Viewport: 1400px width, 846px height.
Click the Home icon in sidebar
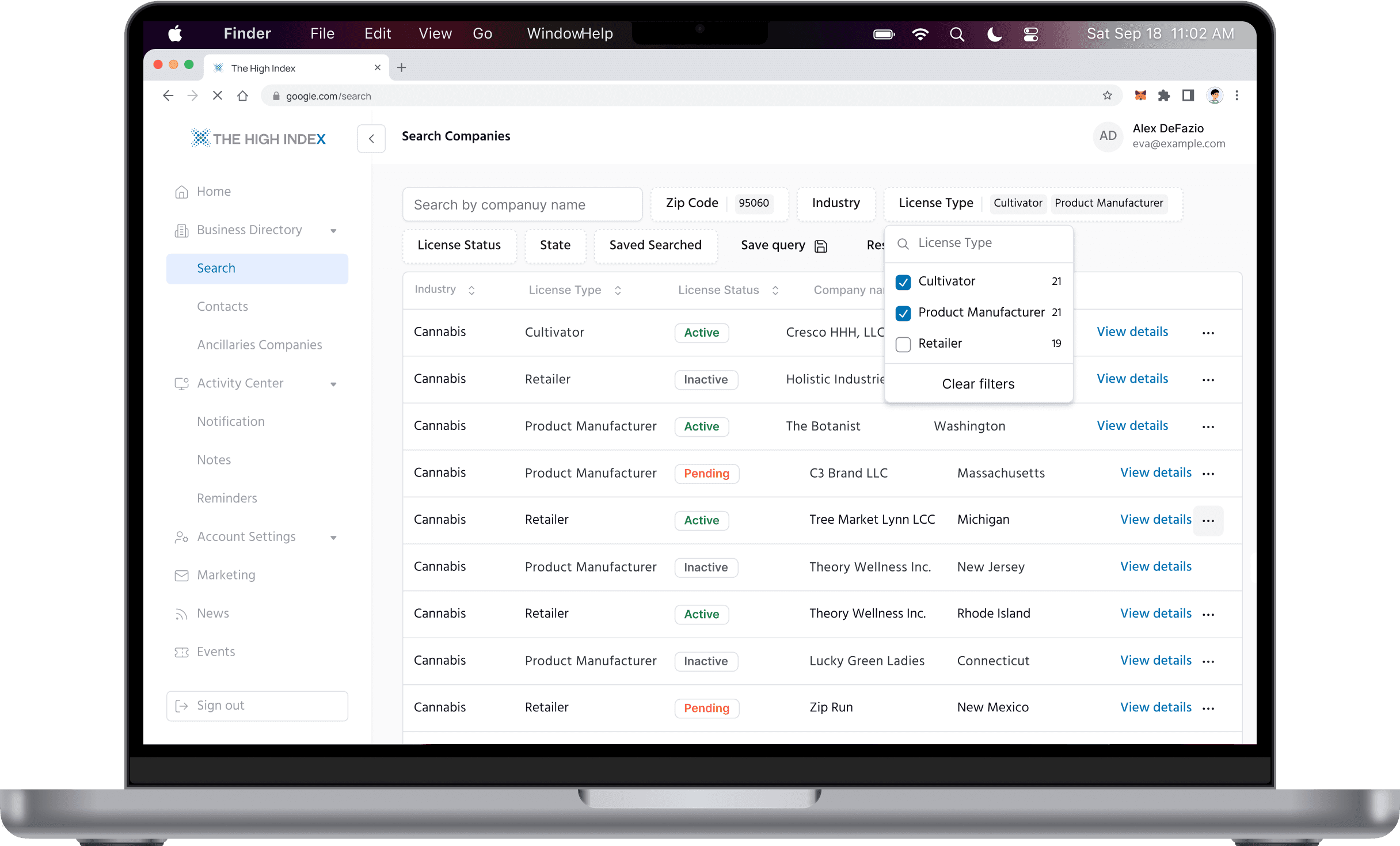coord(181,192)
